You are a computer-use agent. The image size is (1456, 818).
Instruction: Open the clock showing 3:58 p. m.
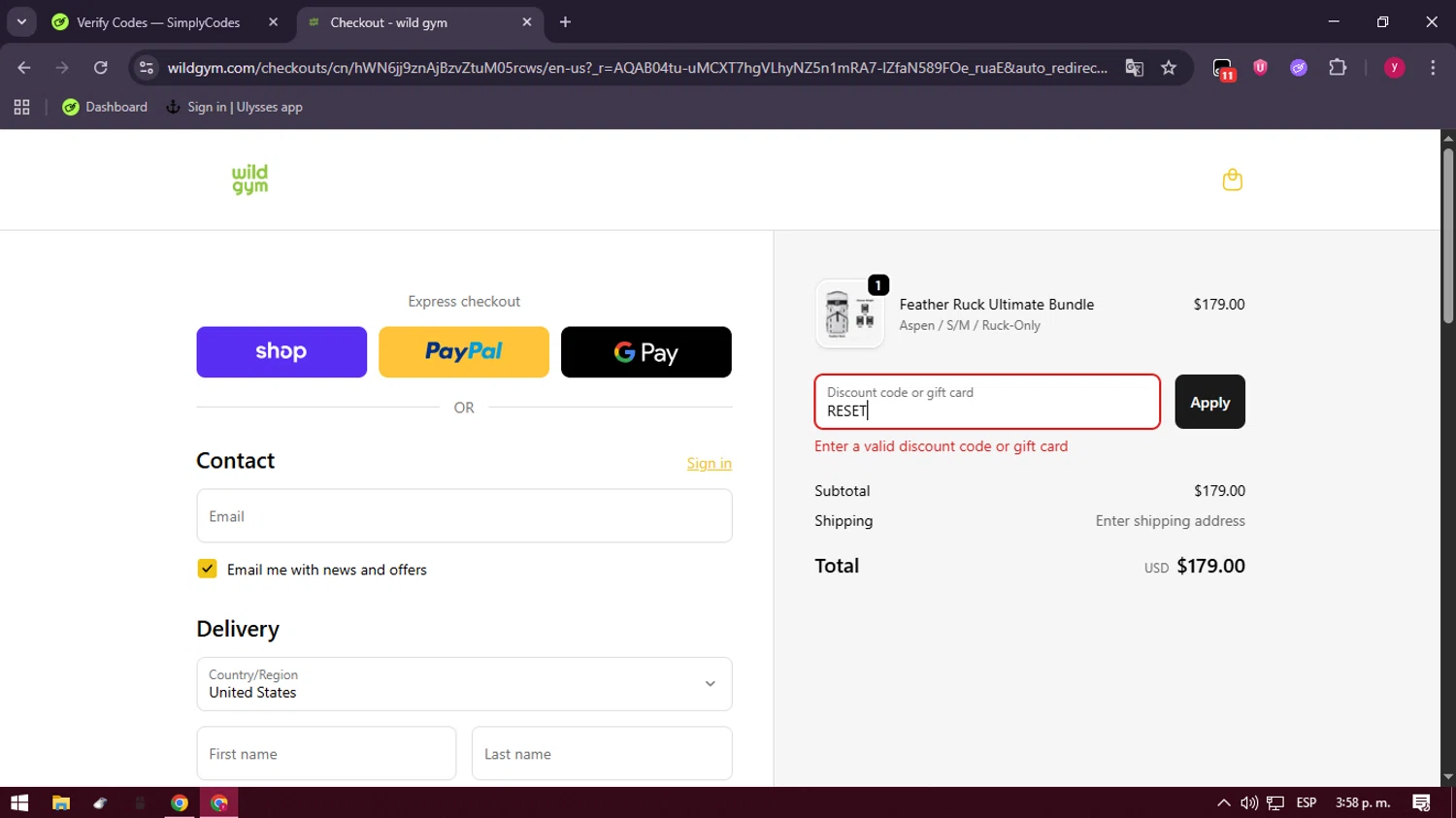click(x=1363, y=802)
